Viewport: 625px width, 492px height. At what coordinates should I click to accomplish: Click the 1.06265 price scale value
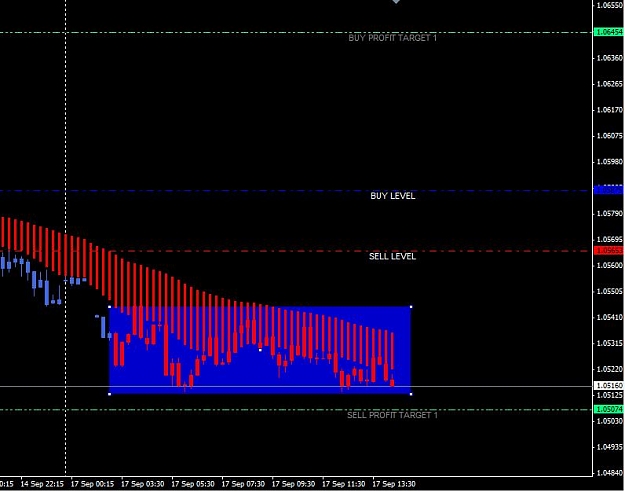point(609,84)
